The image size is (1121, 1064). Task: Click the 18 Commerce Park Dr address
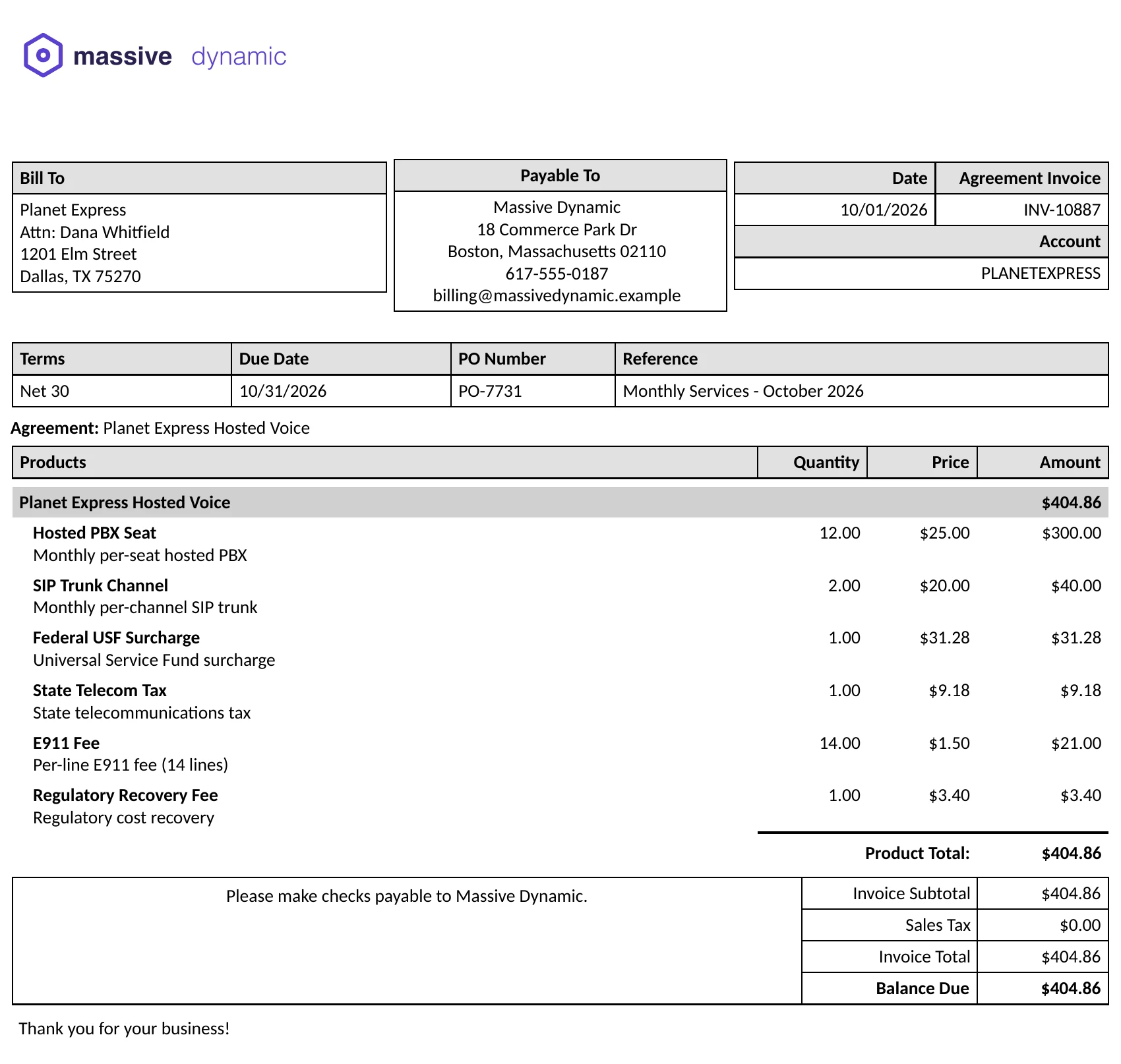pos(557,229)
